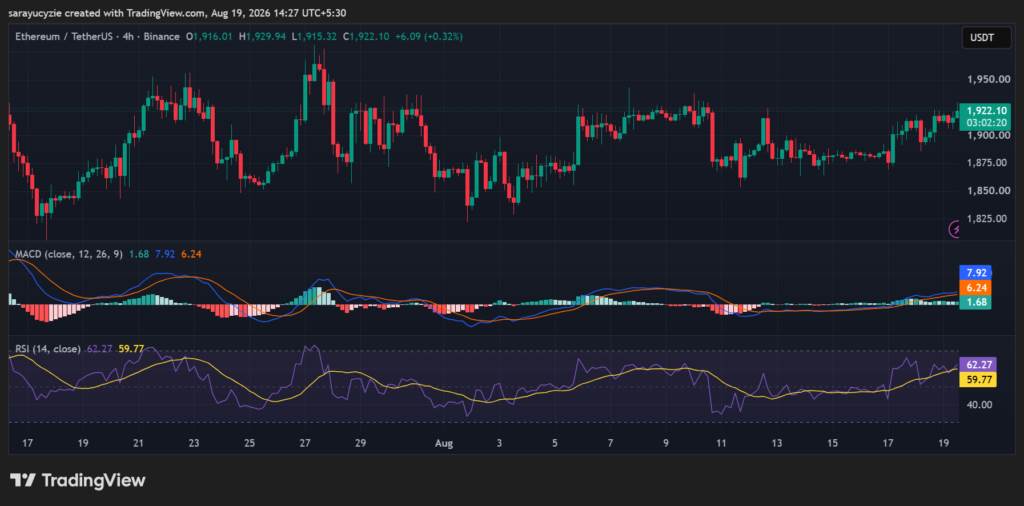This screenshot has width=1024, height=506.
Task: Click the 17 date label at far left
Action: coord(27,443)
